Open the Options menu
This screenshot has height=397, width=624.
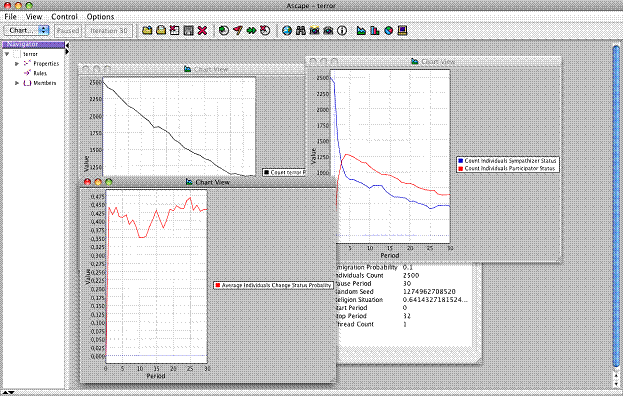coord(100,17)
